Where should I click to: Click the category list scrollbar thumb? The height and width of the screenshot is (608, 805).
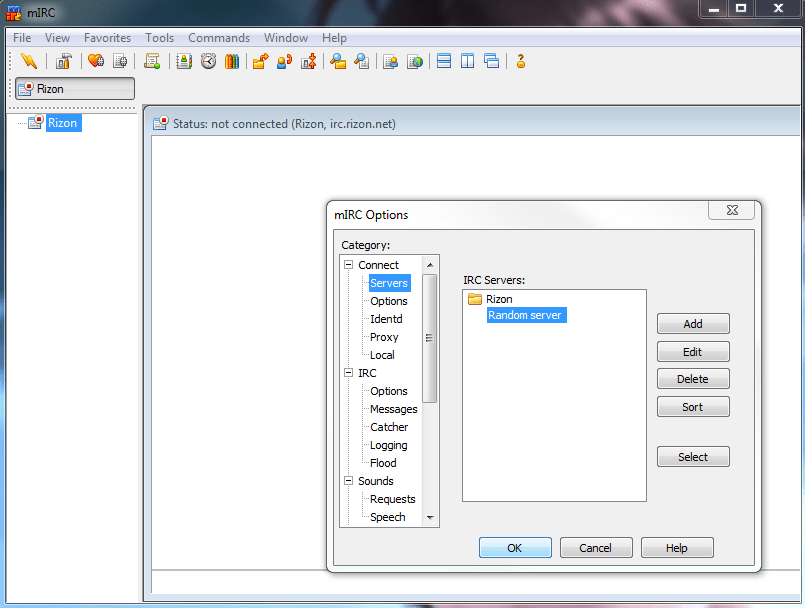point(430,338)
